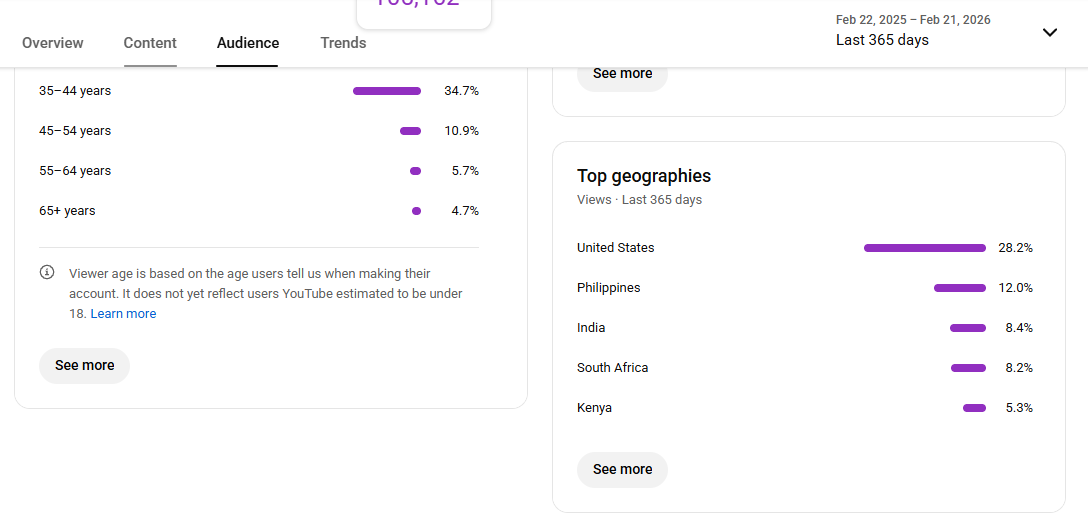Image resolution: width=1088 pixels, height=520 pixels.
Task: Go to the Trends tab
Action: (x=343, y=43)
